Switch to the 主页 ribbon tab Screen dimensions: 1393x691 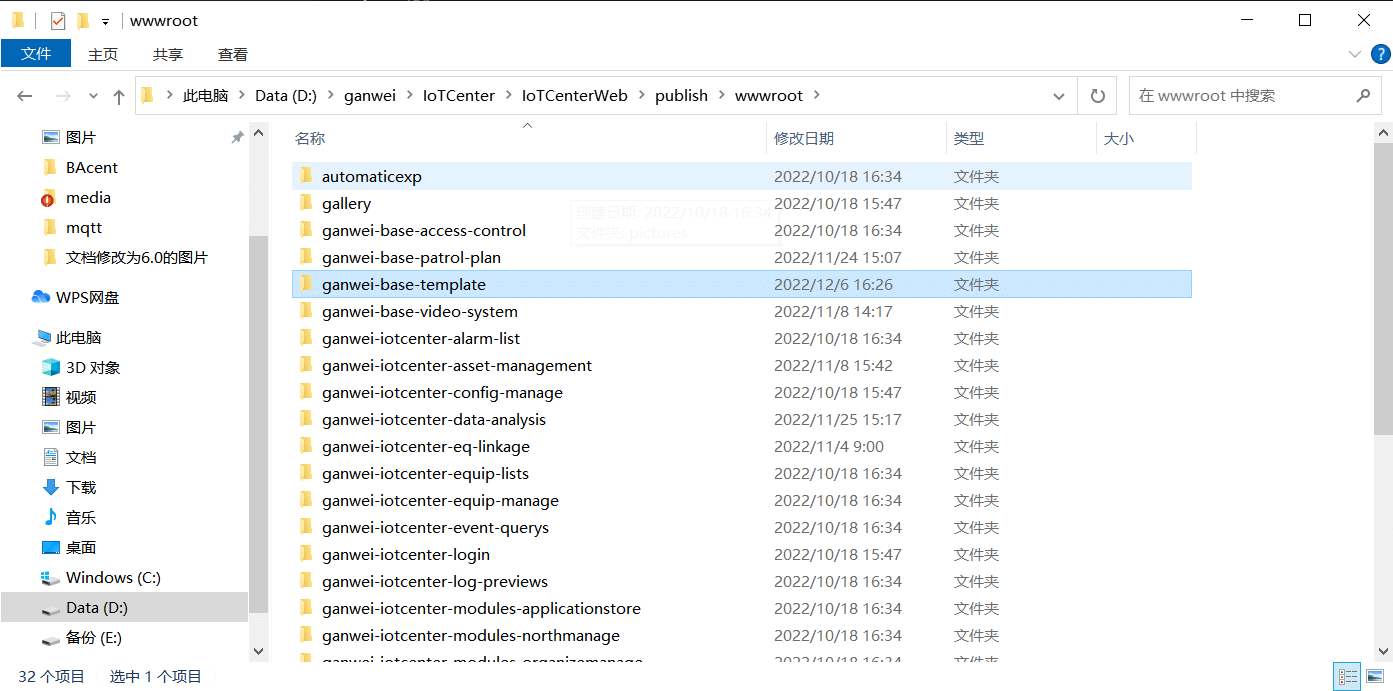[103, 54]
